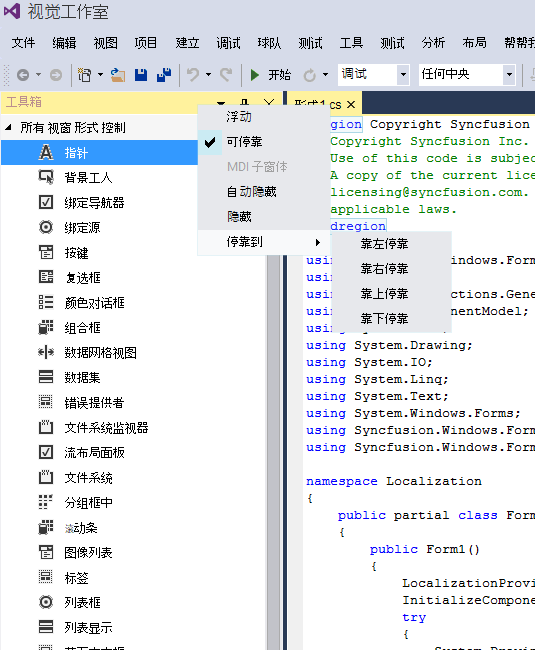Toggle the checked 可停靠 menu option
This screenshot has width=535, height=650.
(264, 142)
